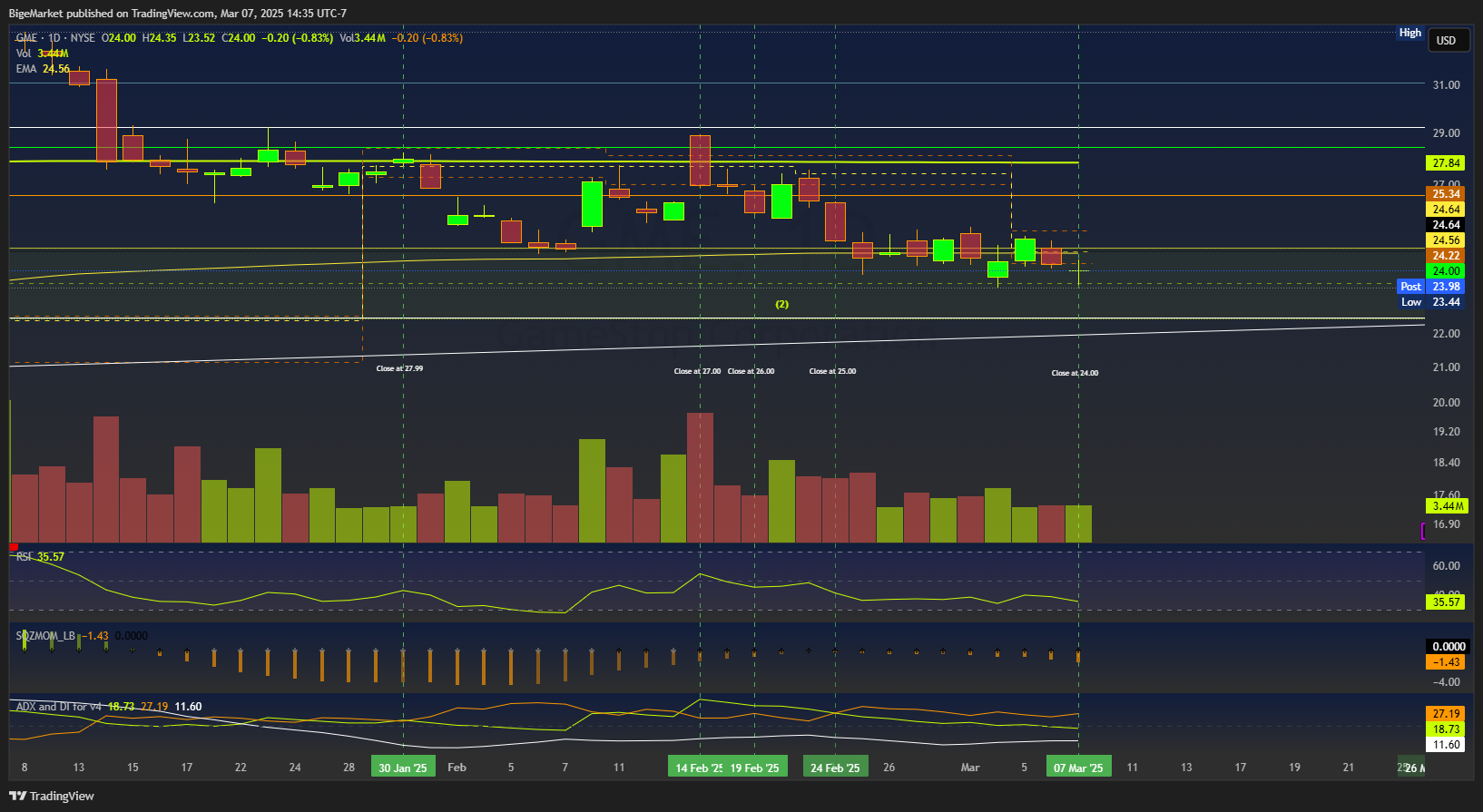Click the white 11.60 ADX axis label

coord(1446,745)
